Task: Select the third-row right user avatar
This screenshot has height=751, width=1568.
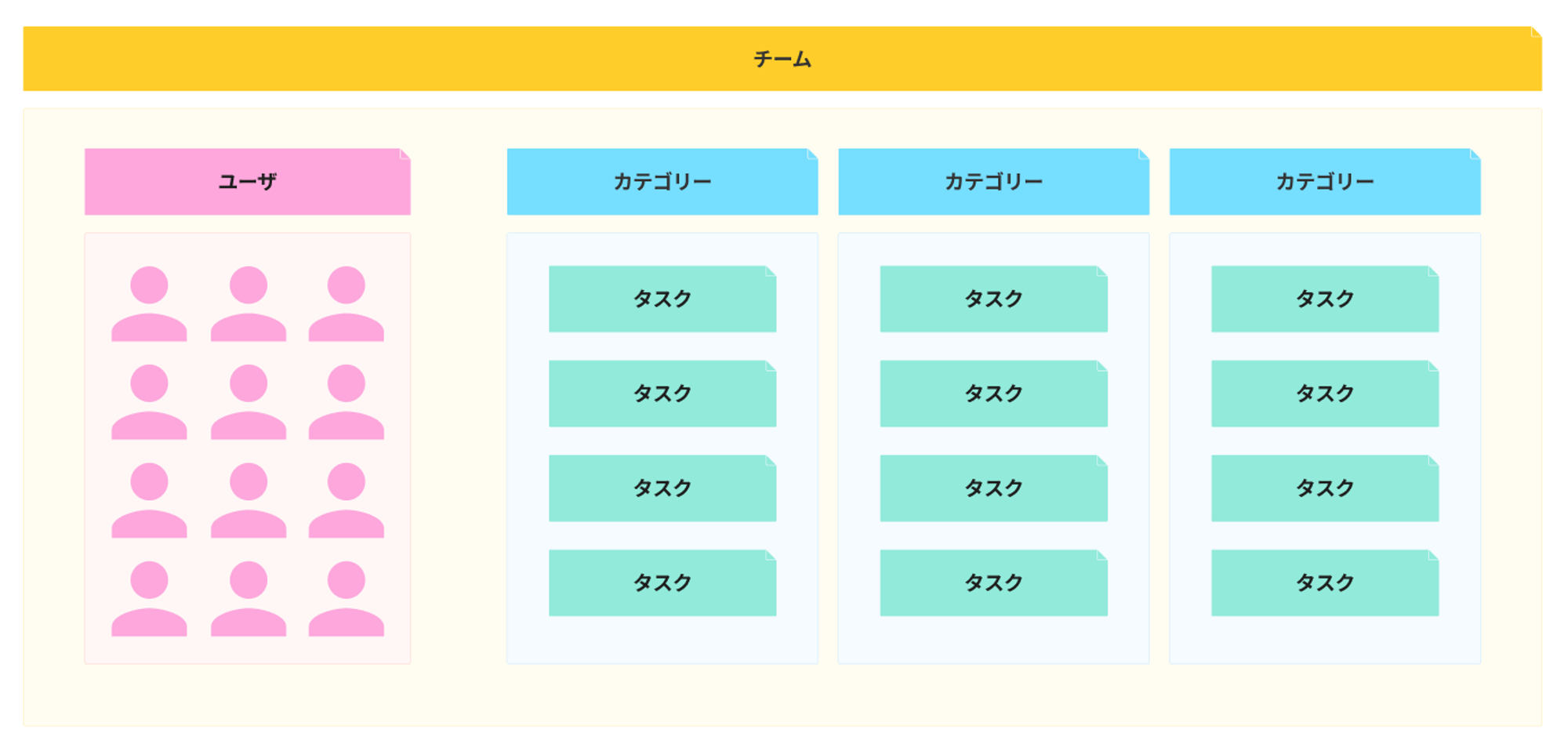Action: pos(346,500)
